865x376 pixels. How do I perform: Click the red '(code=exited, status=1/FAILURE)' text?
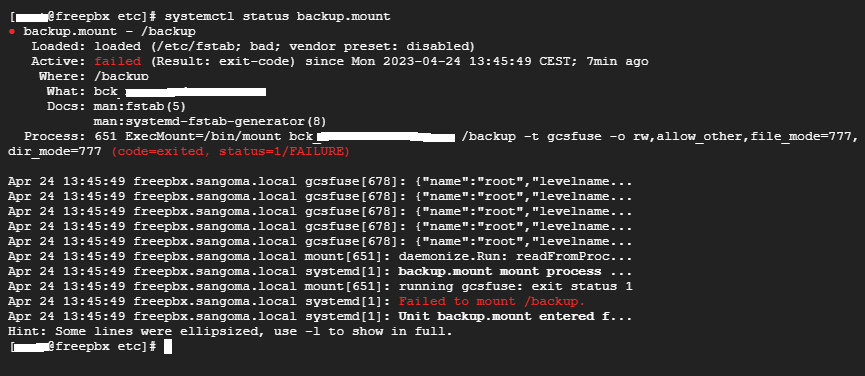click(231, 151)
